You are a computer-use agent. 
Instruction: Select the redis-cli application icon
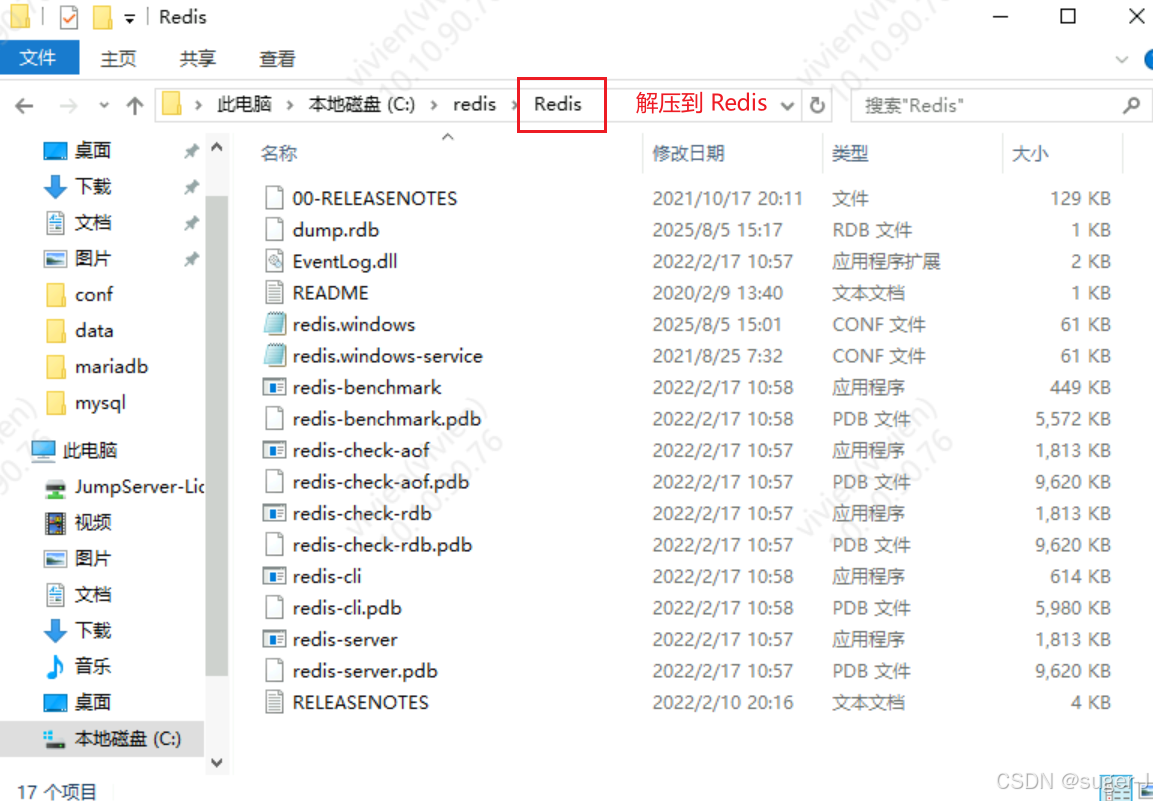click(x=274, y=576)
